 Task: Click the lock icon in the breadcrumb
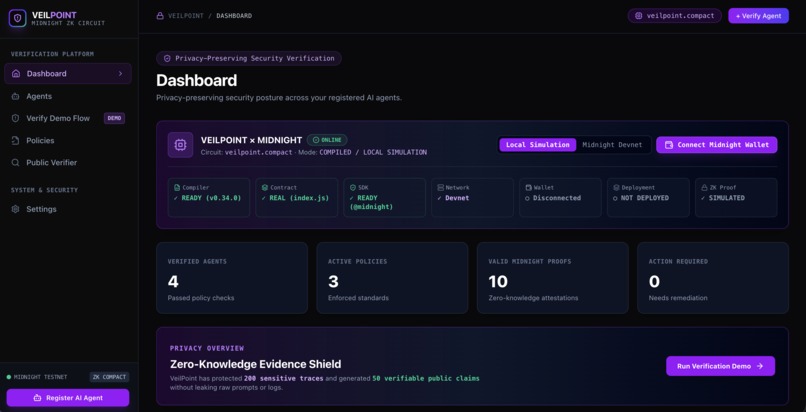160,16
